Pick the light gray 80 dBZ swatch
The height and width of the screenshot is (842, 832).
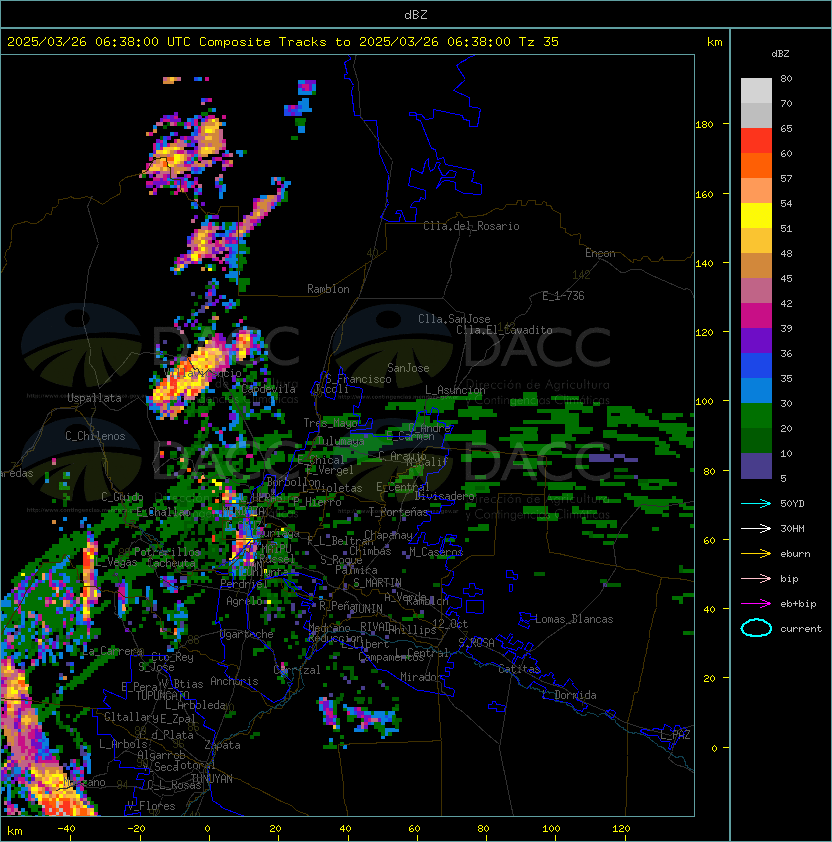click(x=756, y=90)
